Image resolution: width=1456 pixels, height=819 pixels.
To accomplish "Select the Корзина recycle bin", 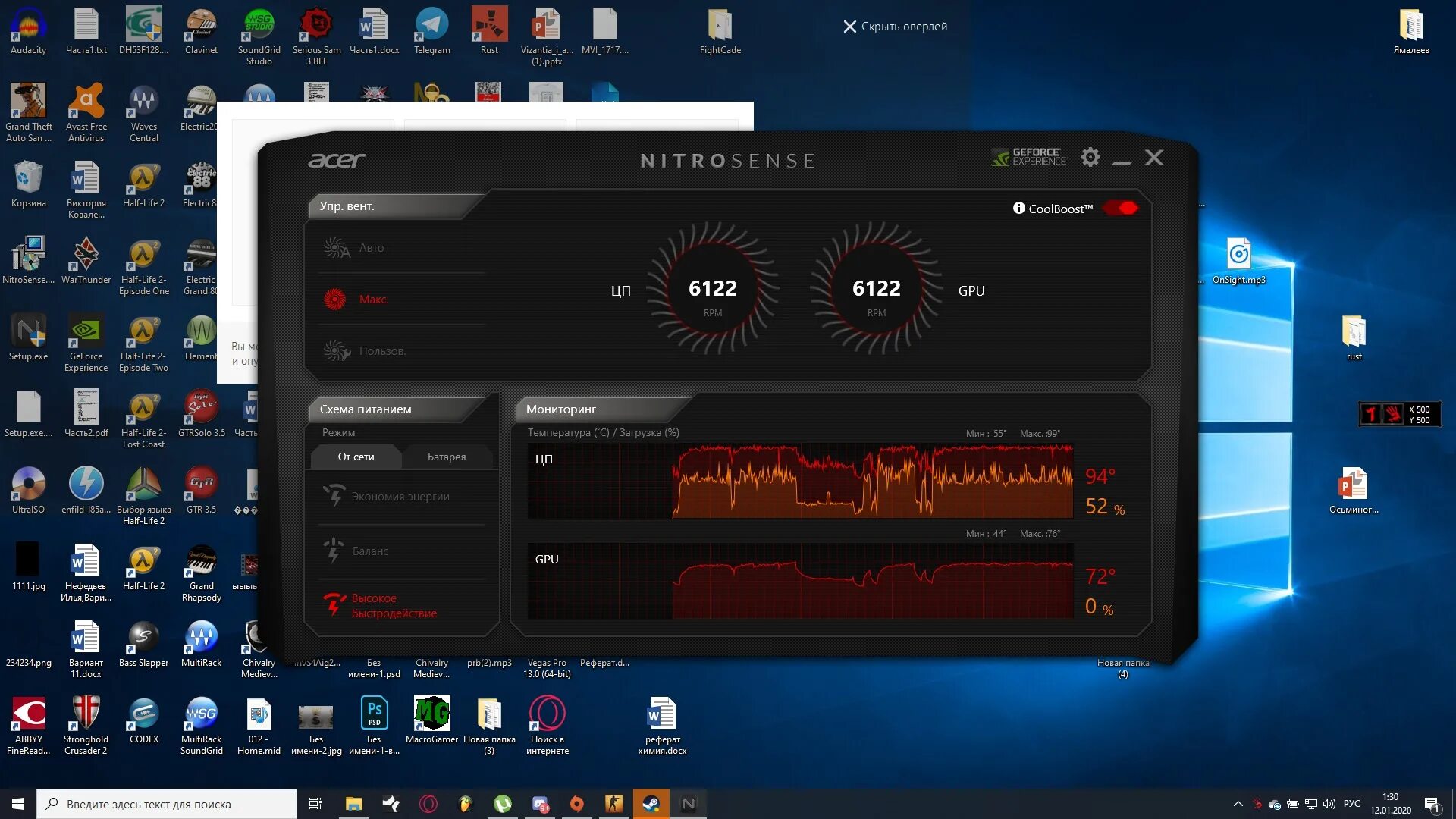I will point(28,185).
